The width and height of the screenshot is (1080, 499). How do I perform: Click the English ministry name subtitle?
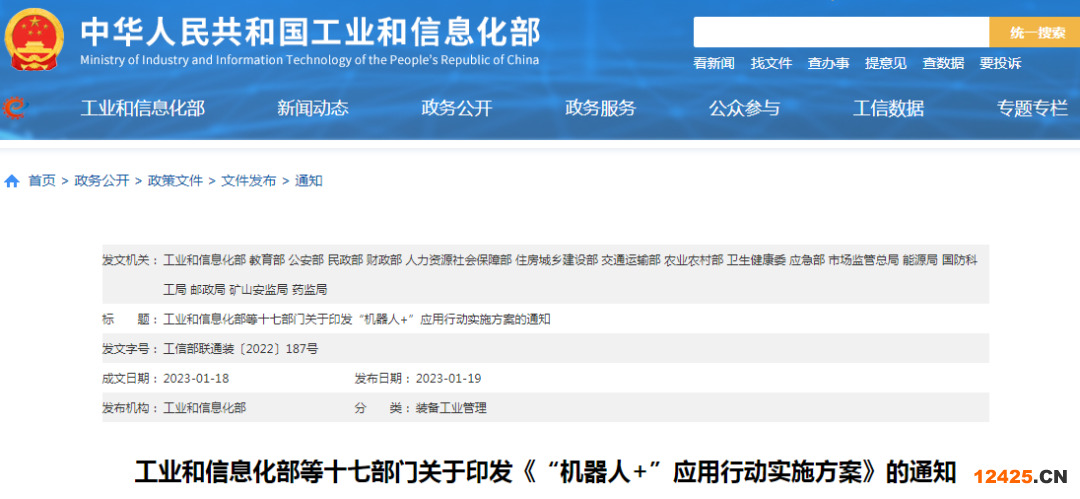coord(309,60)
